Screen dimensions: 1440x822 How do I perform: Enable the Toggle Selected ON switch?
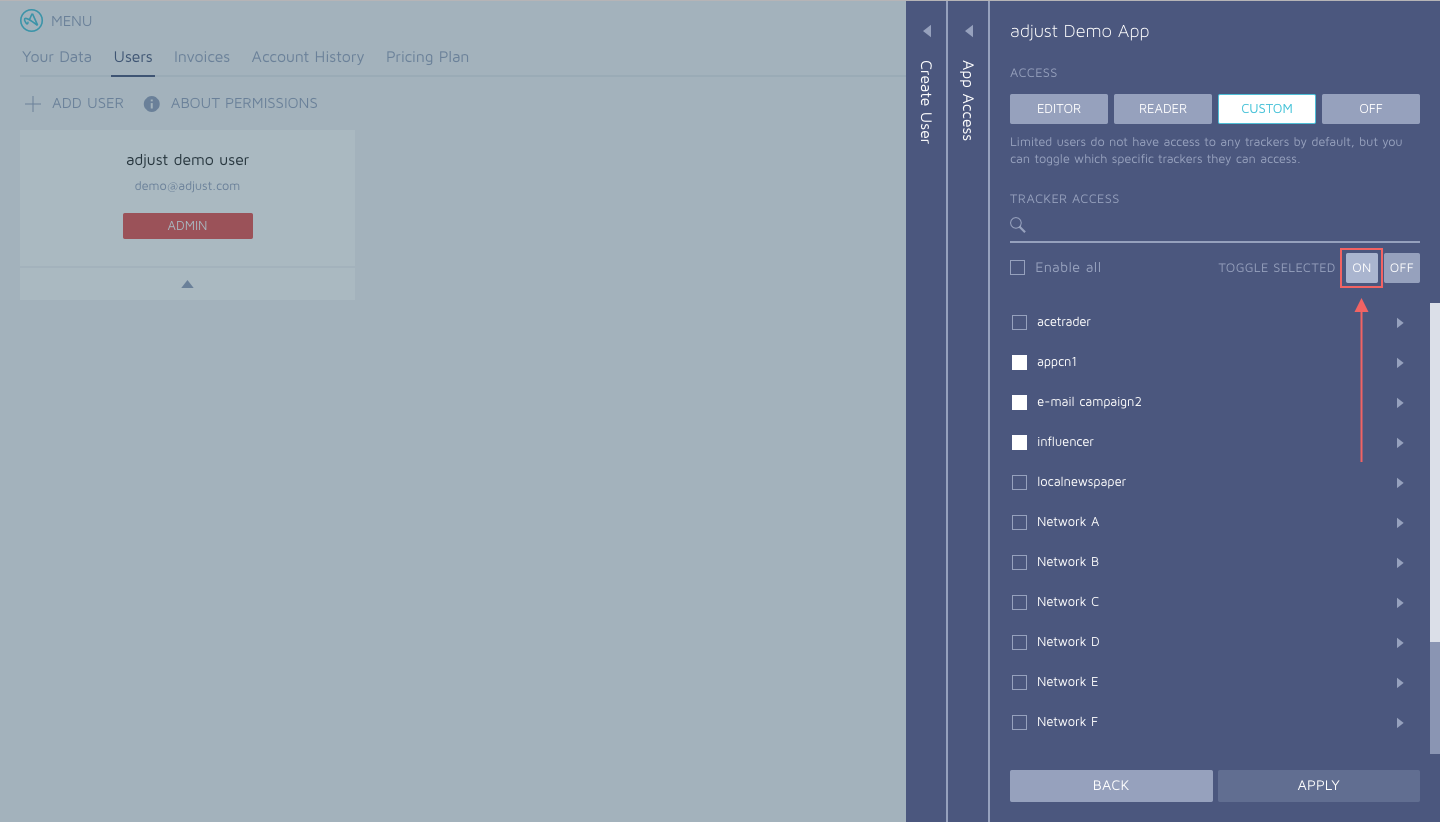1361,267
